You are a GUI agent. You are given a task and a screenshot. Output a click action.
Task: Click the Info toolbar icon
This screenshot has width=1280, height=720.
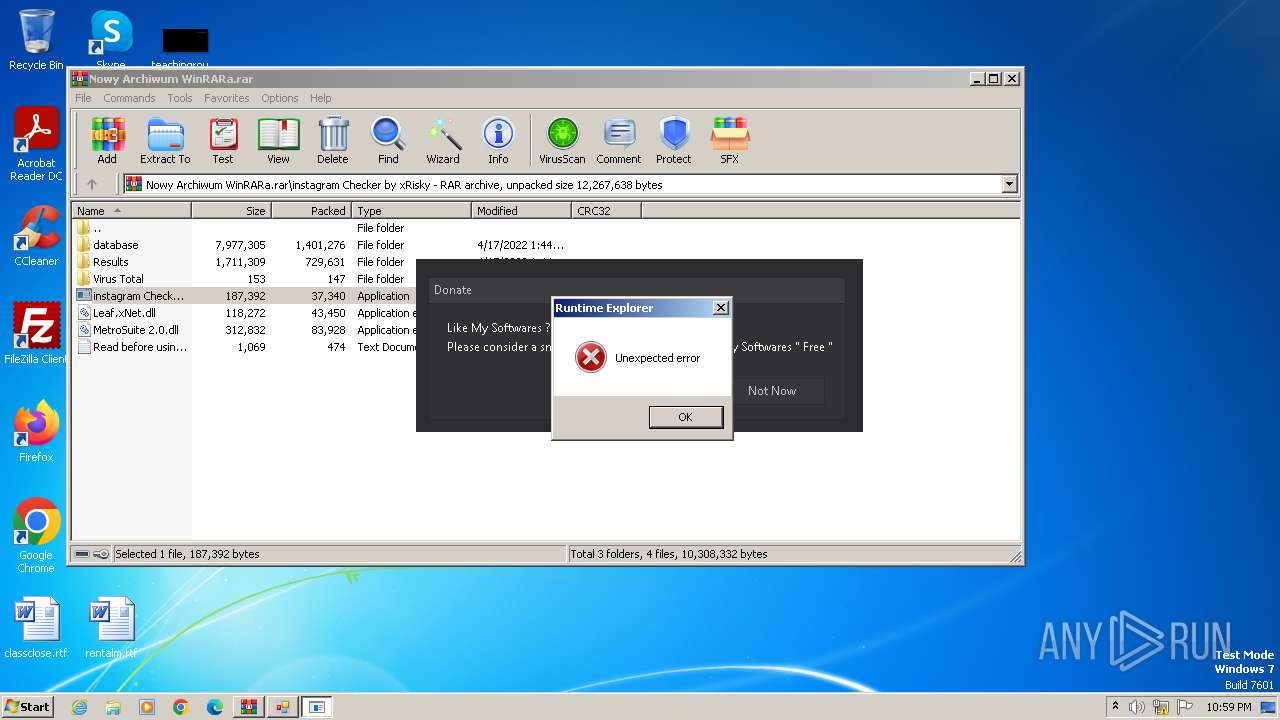[498, 141]
